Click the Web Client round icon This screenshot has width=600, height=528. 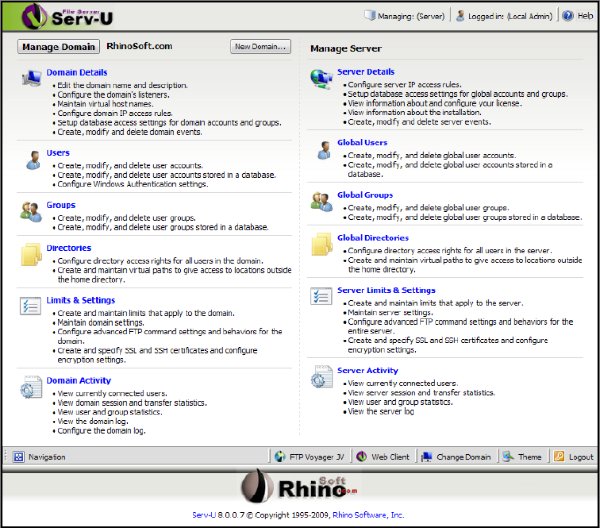coord(362,456)
